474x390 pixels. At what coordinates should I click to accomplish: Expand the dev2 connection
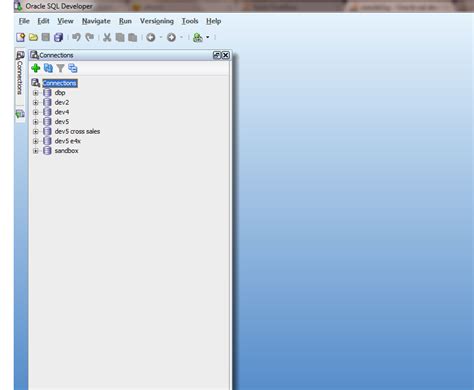click(x=36, y=102)
